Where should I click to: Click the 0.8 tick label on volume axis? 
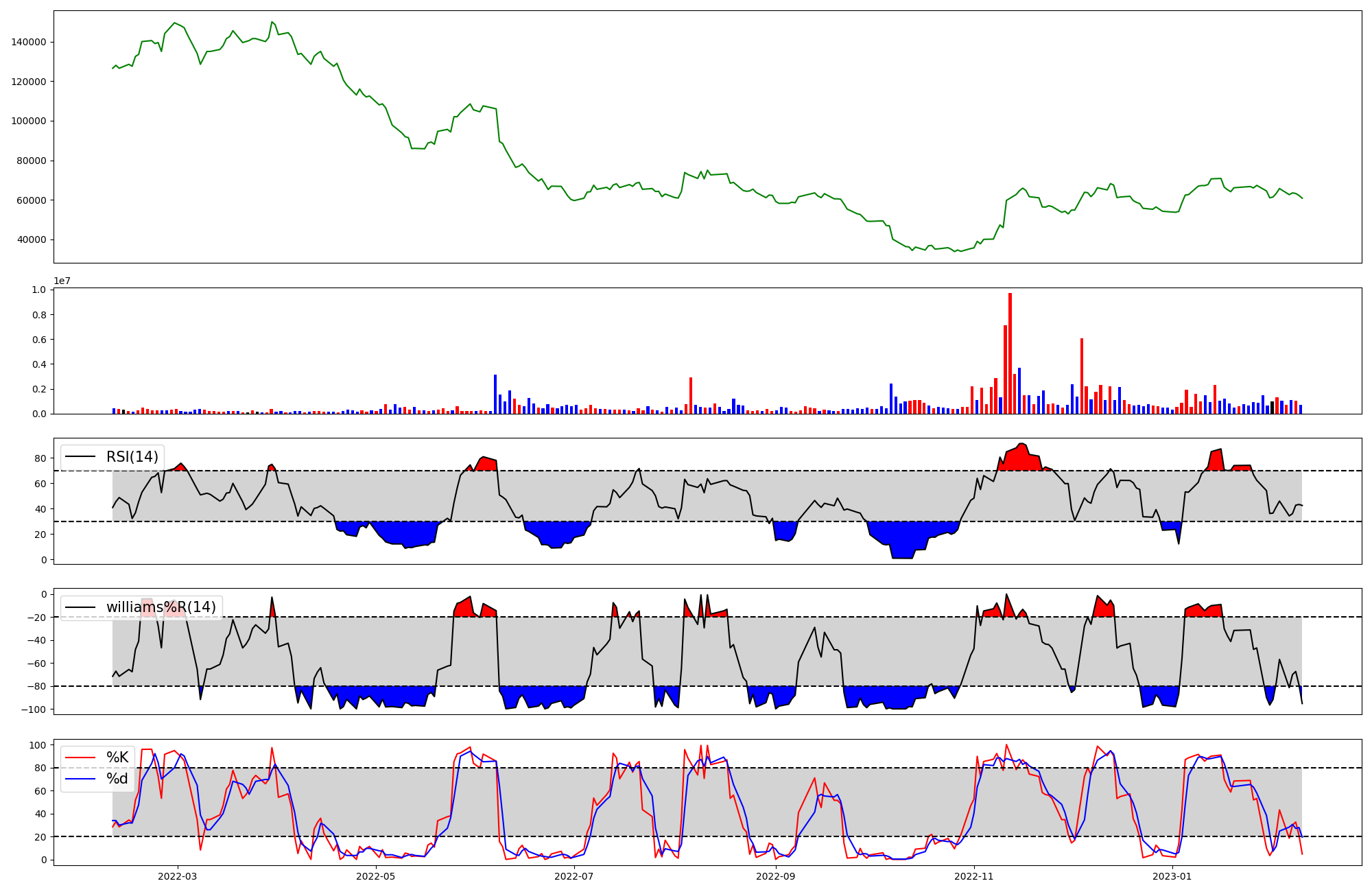[x=39, y=315]
